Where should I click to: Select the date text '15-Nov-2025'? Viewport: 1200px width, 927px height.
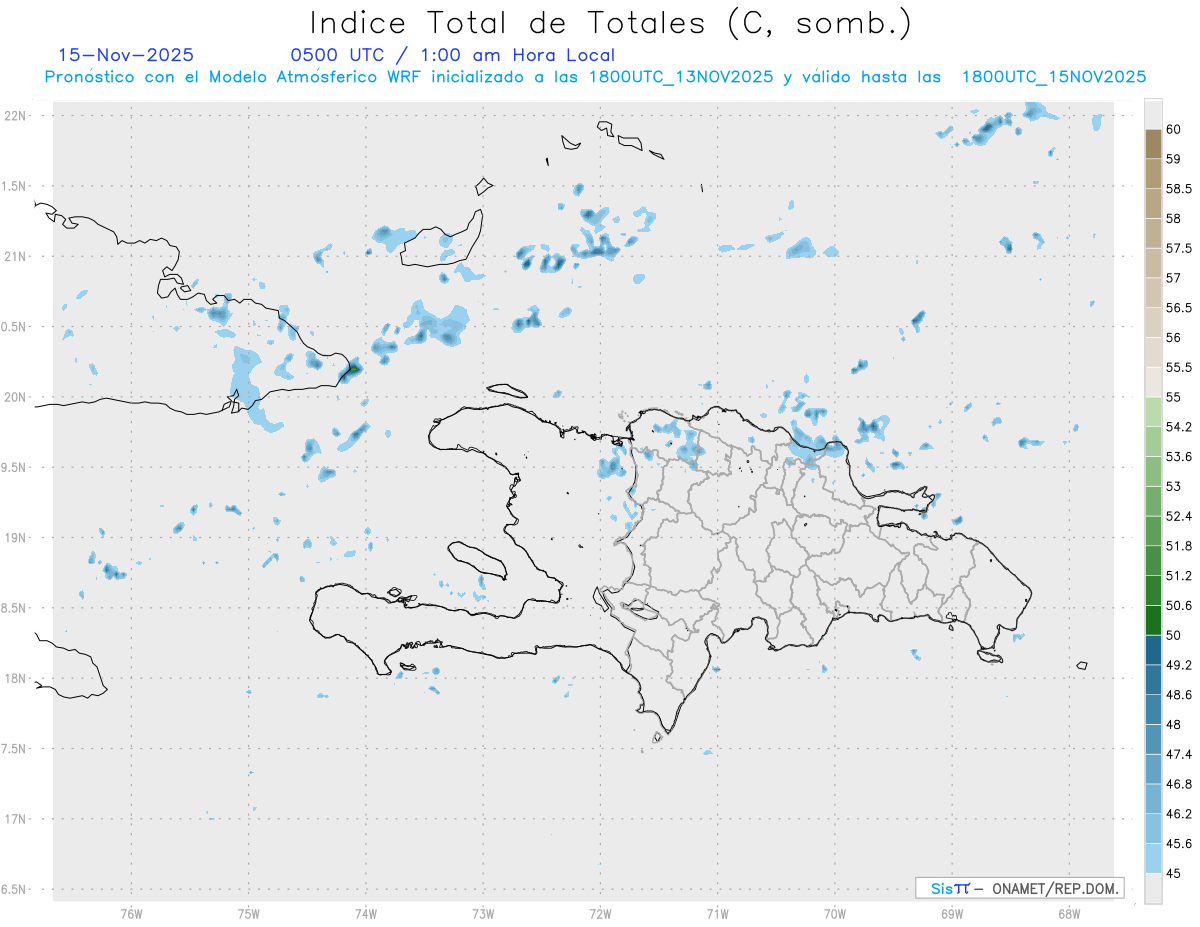click(126, 55)
